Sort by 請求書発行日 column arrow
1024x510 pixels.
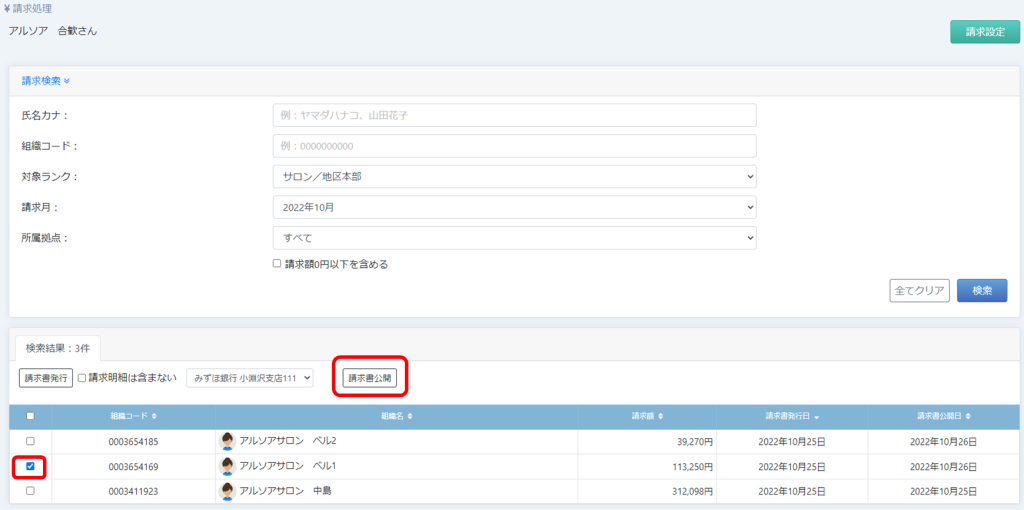click(818, 416)
